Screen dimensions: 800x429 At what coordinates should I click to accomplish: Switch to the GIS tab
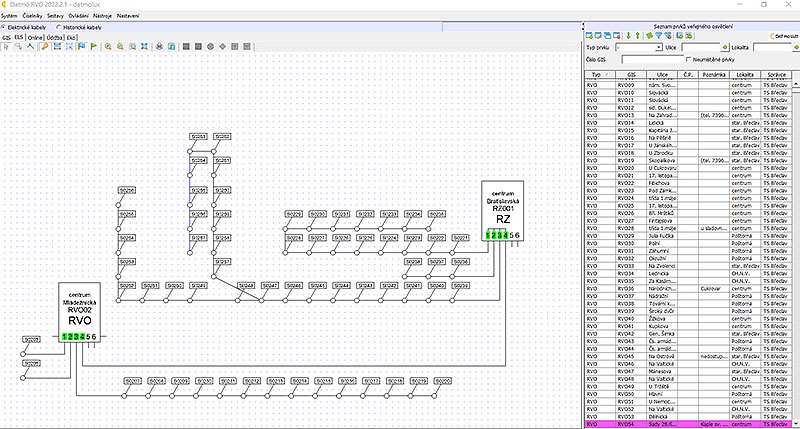(x=6, y=38)
